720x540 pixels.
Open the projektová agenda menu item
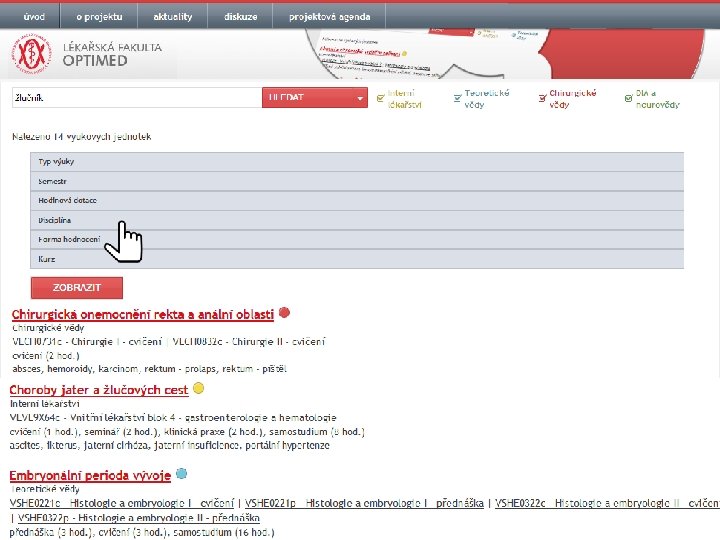point(329,17)
